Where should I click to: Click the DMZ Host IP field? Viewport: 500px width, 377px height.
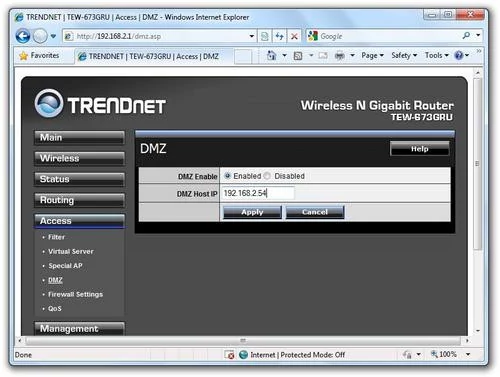pos(258,193)
